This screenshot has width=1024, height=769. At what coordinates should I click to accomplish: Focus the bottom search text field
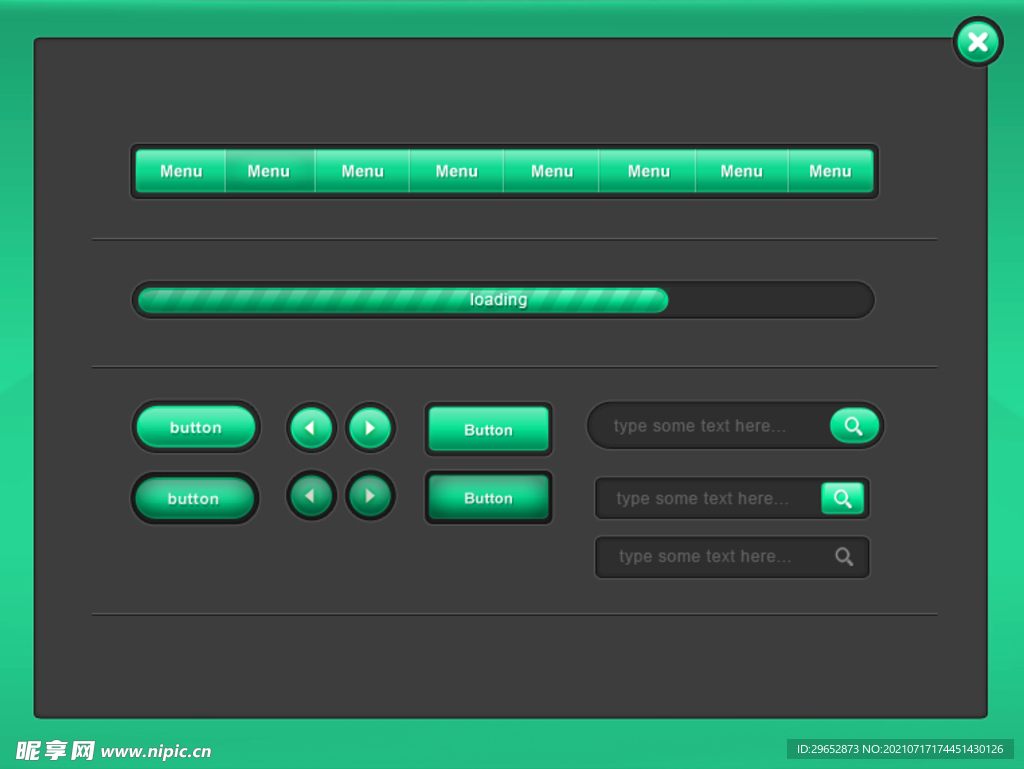pyautogui.click(x=732, y=557)
